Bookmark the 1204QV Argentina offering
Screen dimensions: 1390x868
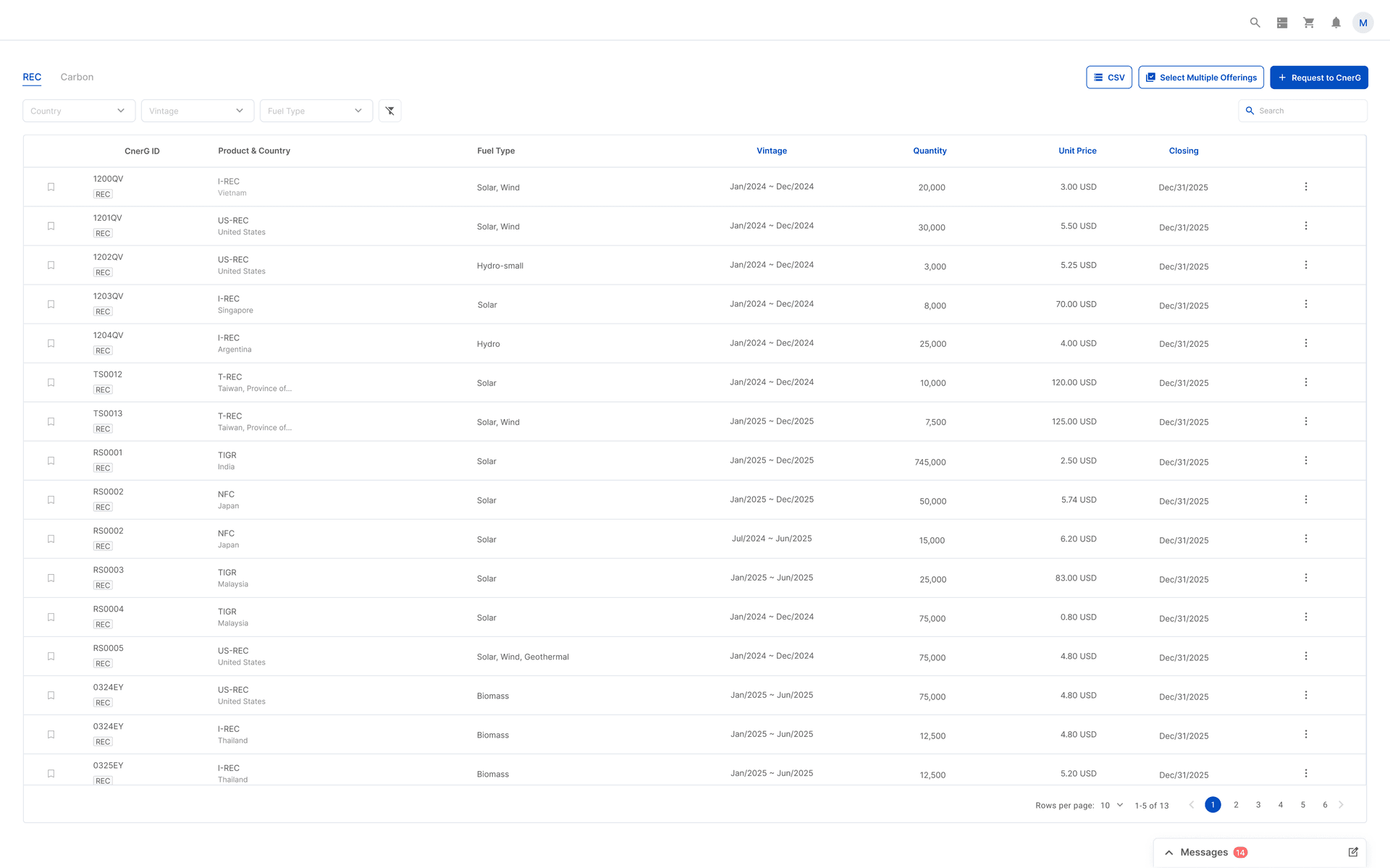point(51,343)
